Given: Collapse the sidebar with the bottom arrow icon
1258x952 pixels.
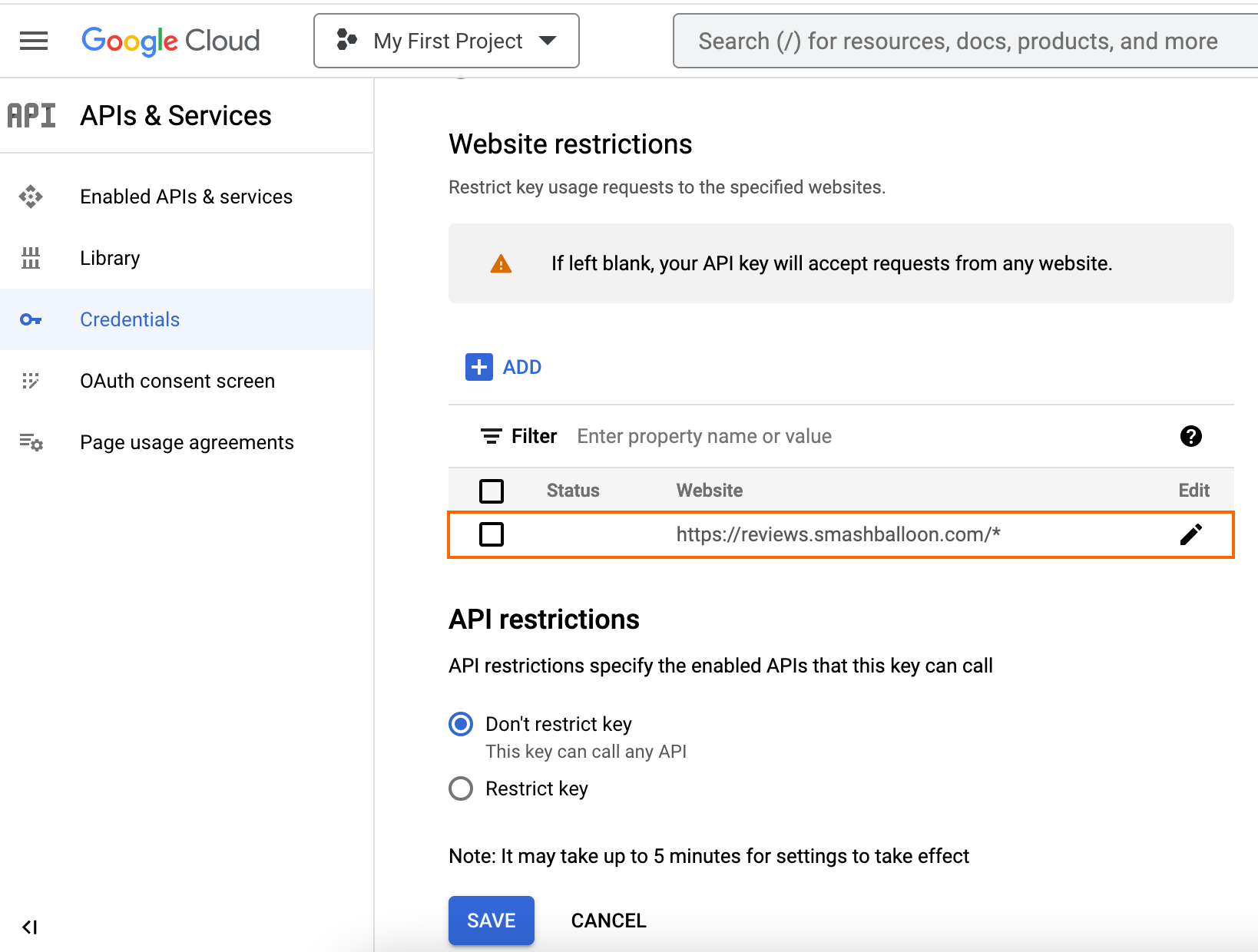Looking at the screenshot, I should 30,927.
